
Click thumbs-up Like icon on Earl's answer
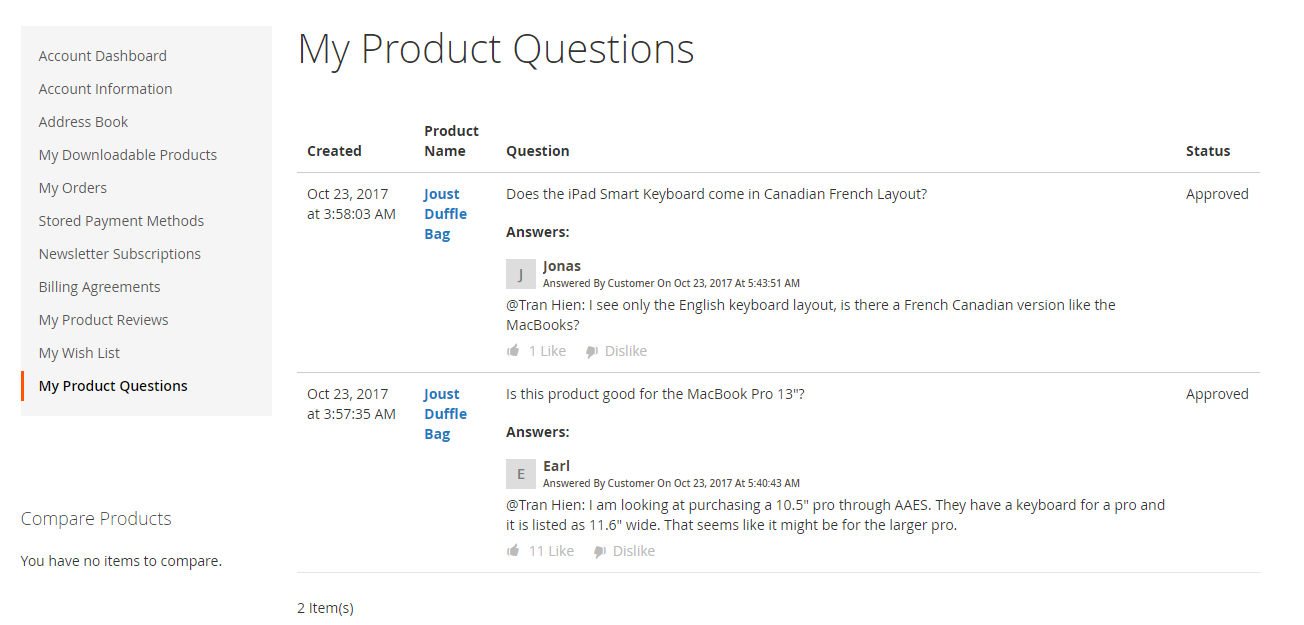click(513, 551)
